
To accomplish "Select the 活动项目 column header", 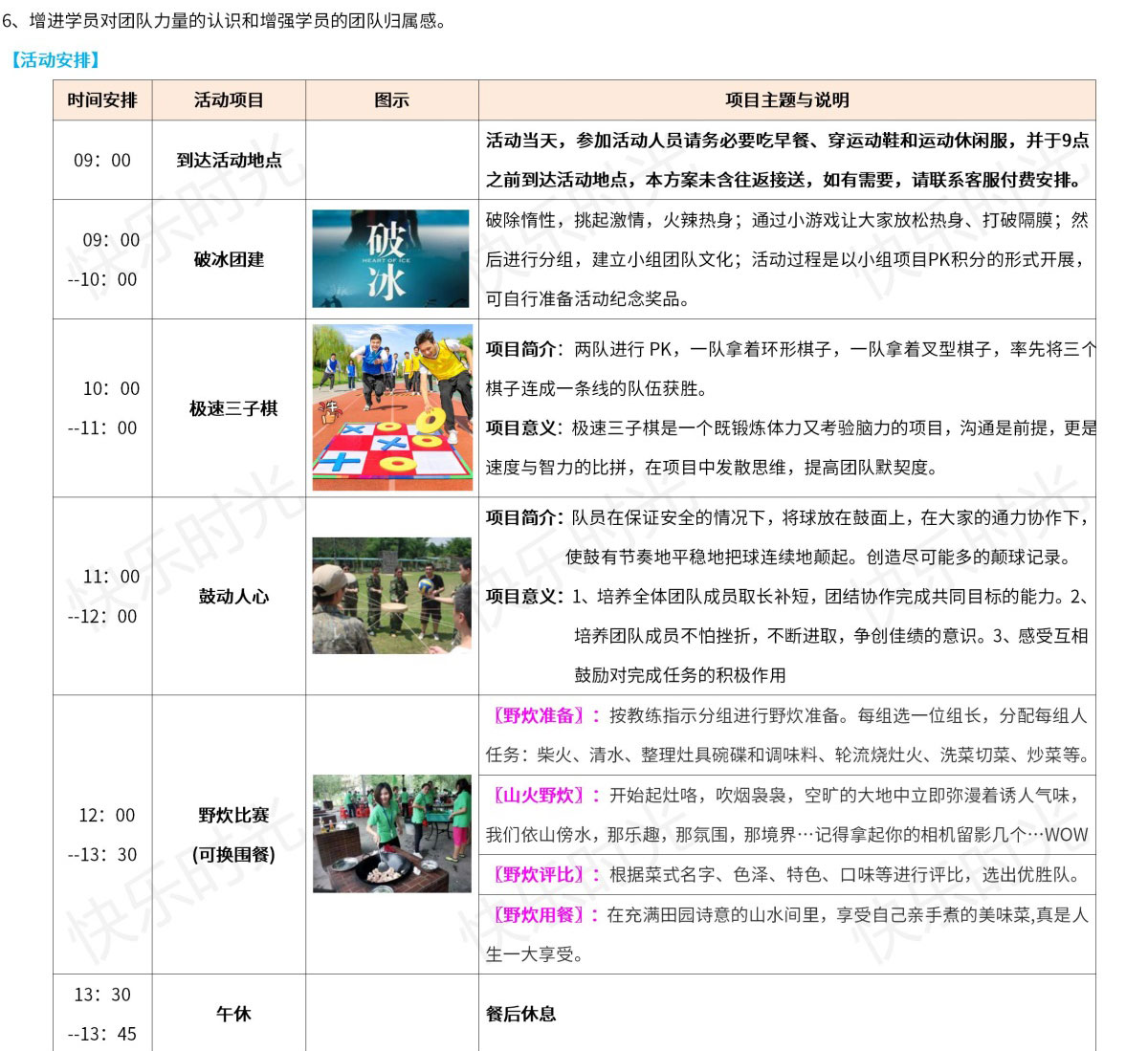I will tap(229, 100).
